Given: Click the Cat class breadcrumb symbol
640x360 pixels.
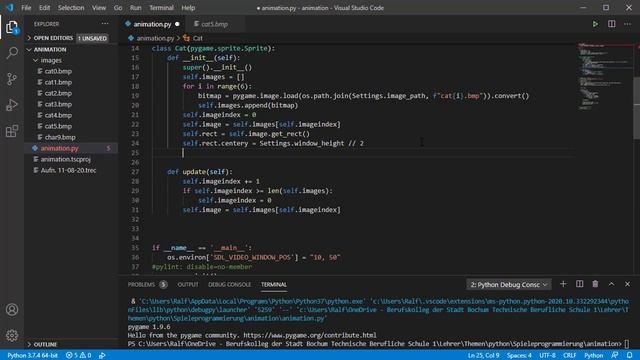Looking at the screenshot, I should click(x=193, y=38).
